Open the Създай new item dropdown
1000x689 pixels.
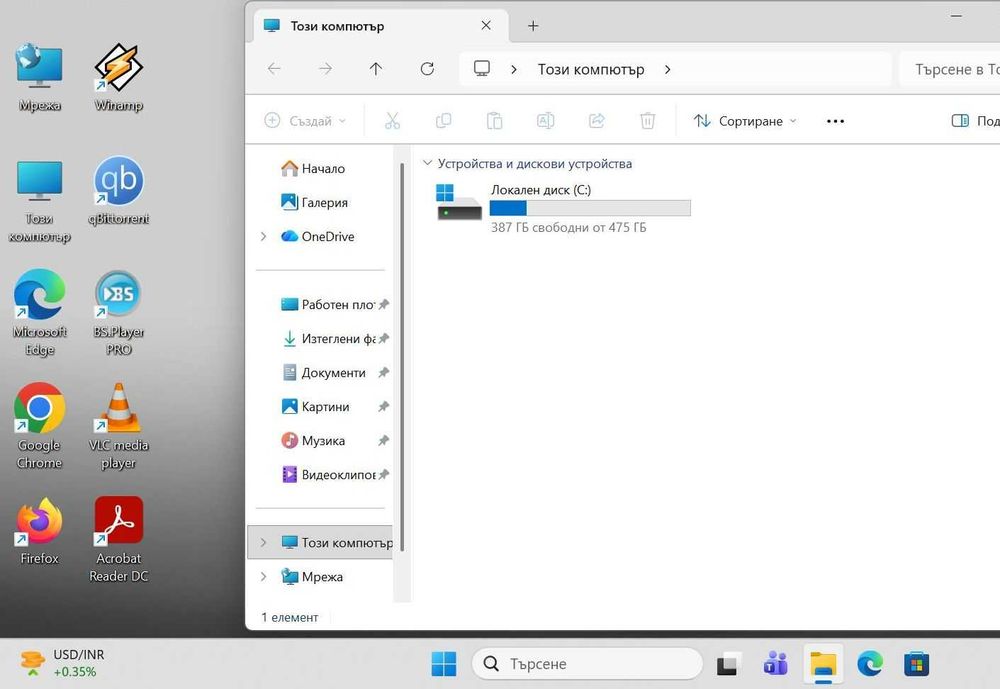(305, 121)
